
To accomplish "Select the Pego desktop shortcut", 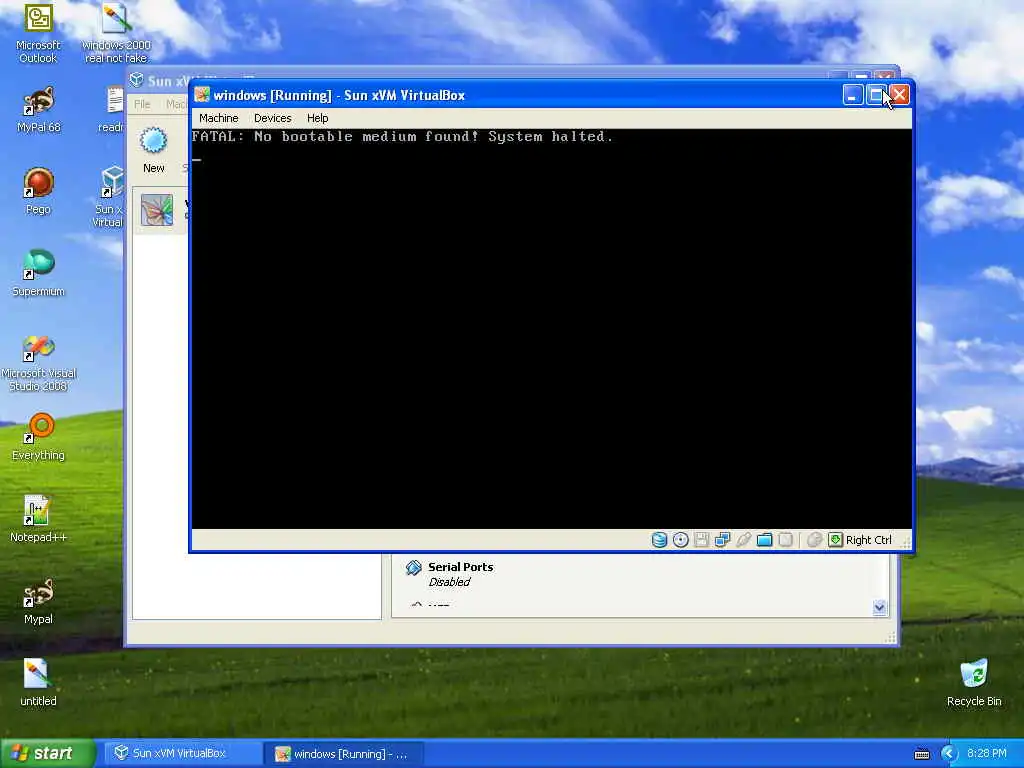I will (38, 191).
